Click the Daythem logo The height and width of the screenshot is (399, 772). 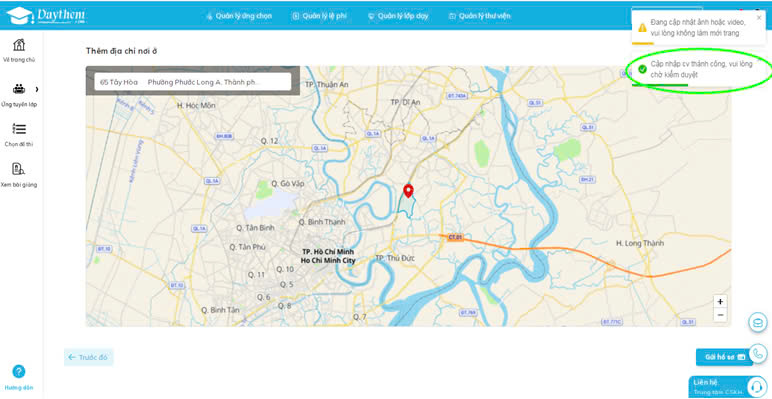[x=45, y=16]
